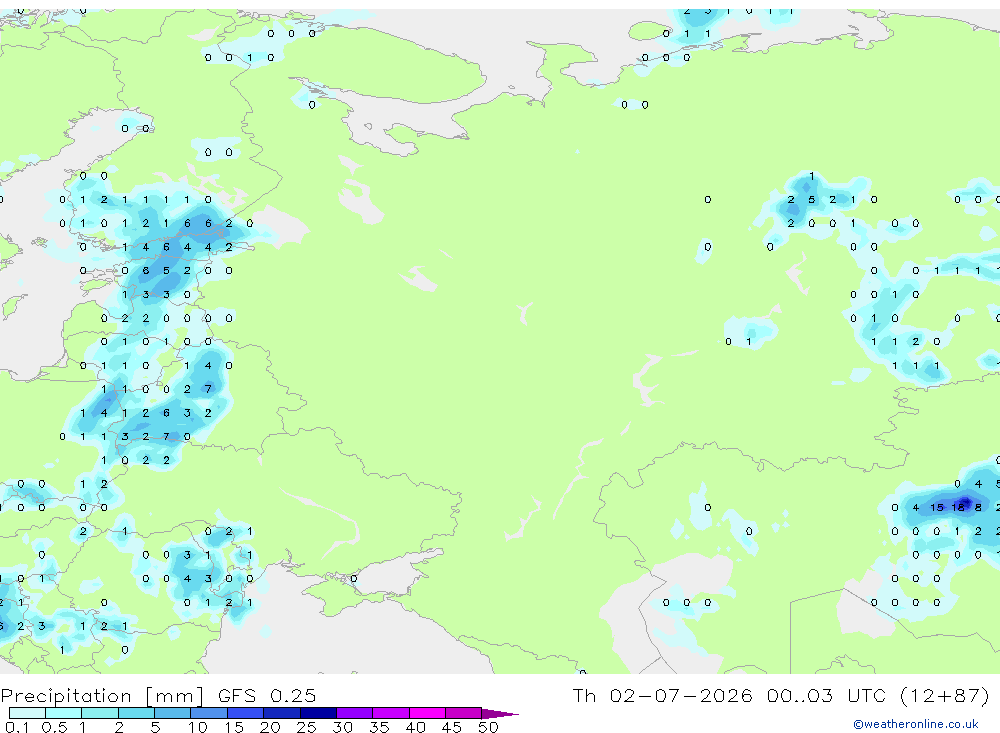Viewport: 1000px width, 733px height.
Task: Click the '00..03 UTC' time text
Action: (826, 695)
